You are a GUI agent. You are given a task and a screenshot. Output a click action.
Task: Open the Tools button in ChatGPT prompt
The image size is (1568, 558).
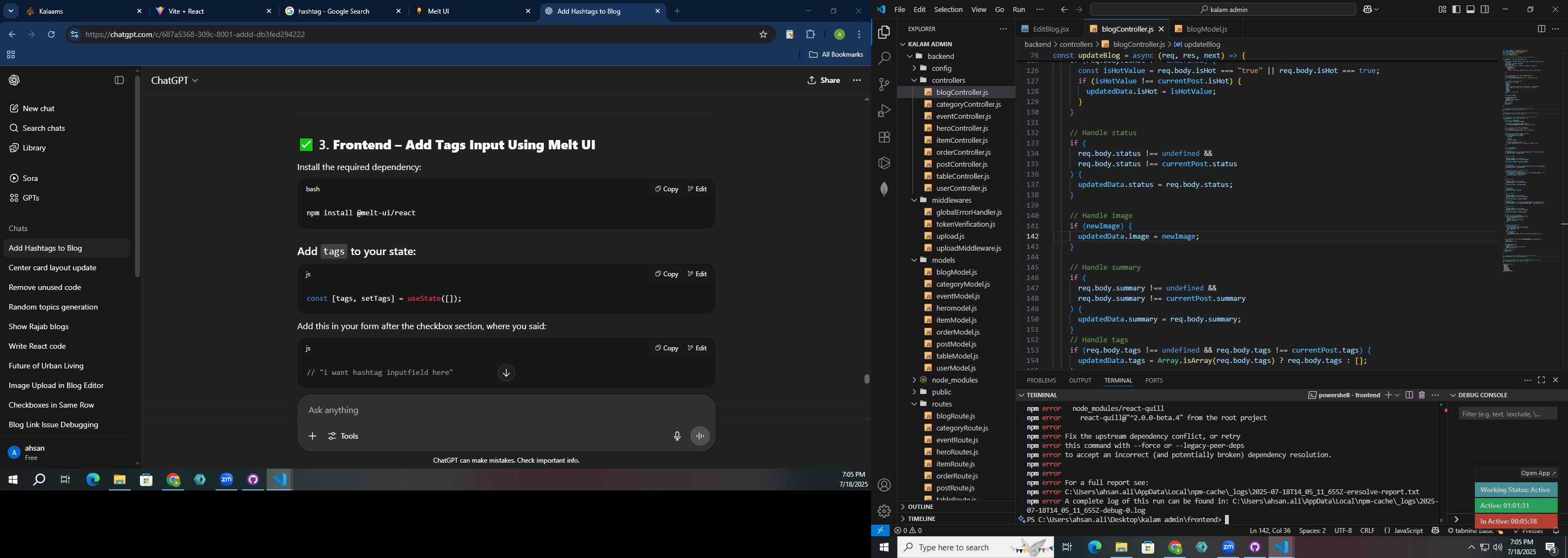click(x=344, y=436)
